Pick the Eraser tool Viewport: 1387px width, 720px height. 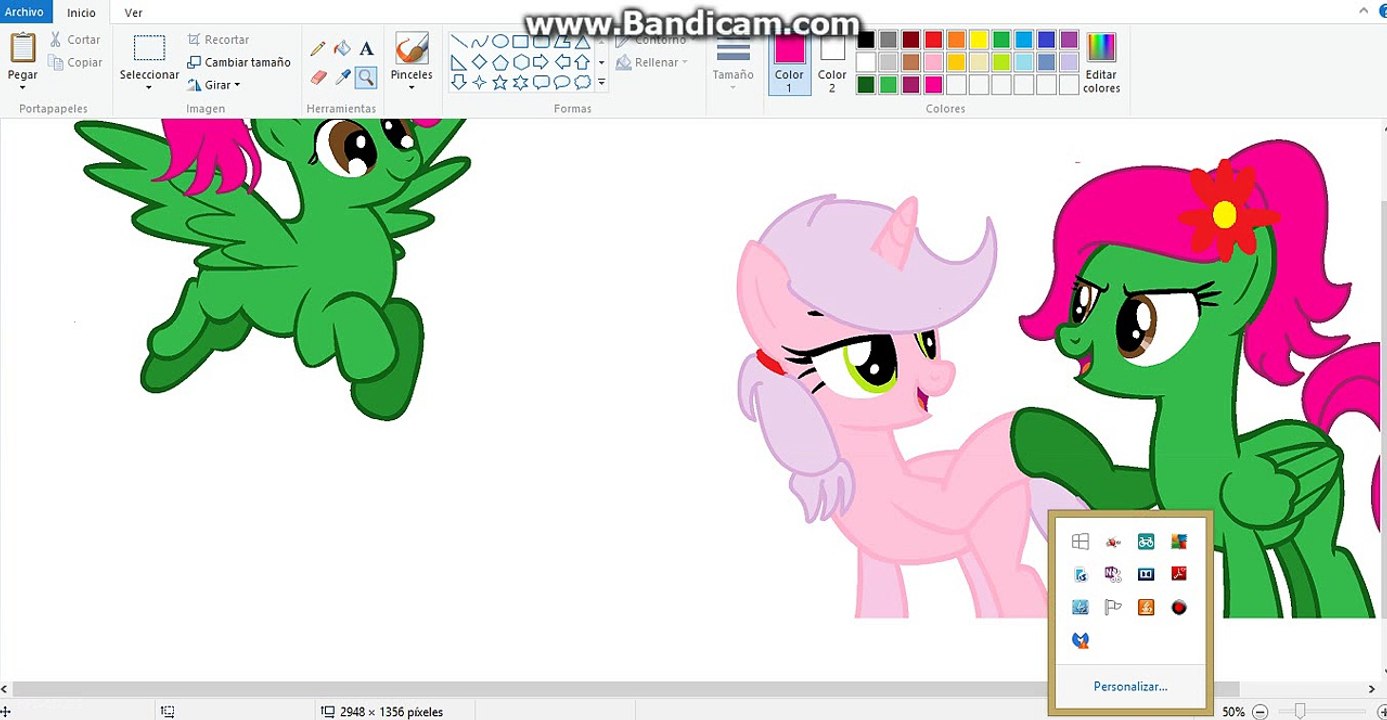[318, 76]
